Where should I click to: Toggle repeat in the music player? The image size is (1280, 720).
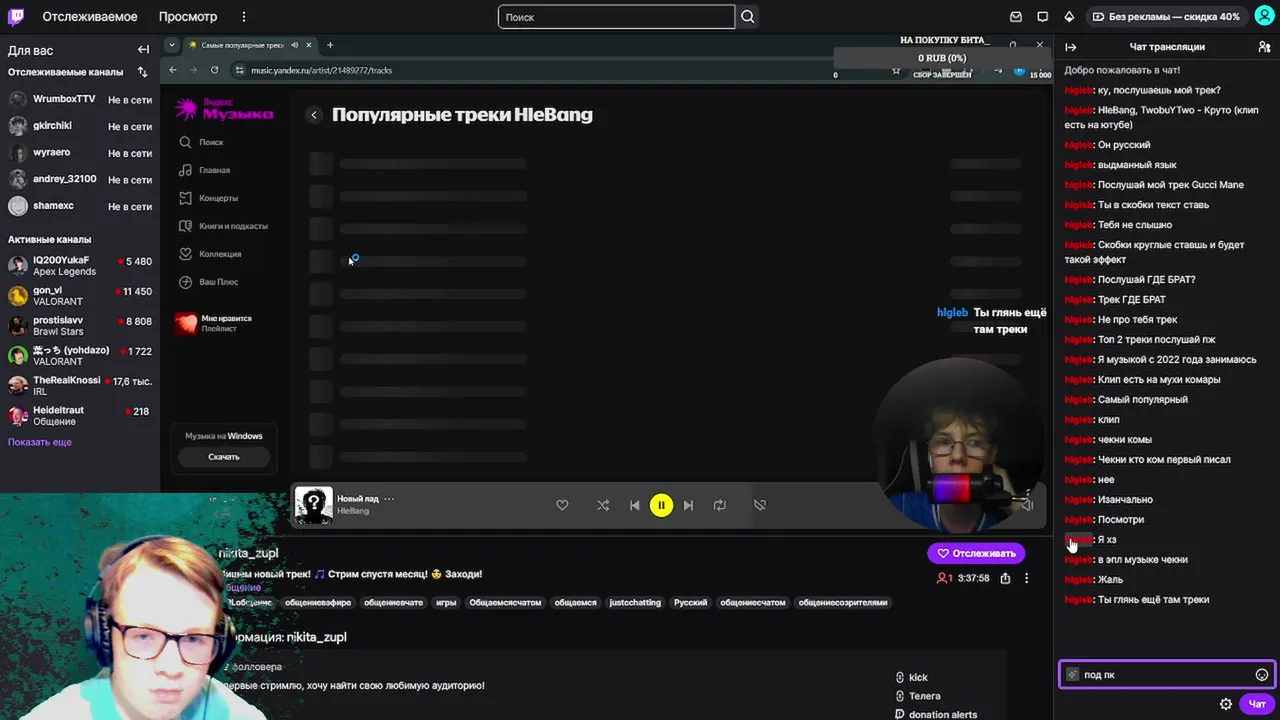[719, 505]
